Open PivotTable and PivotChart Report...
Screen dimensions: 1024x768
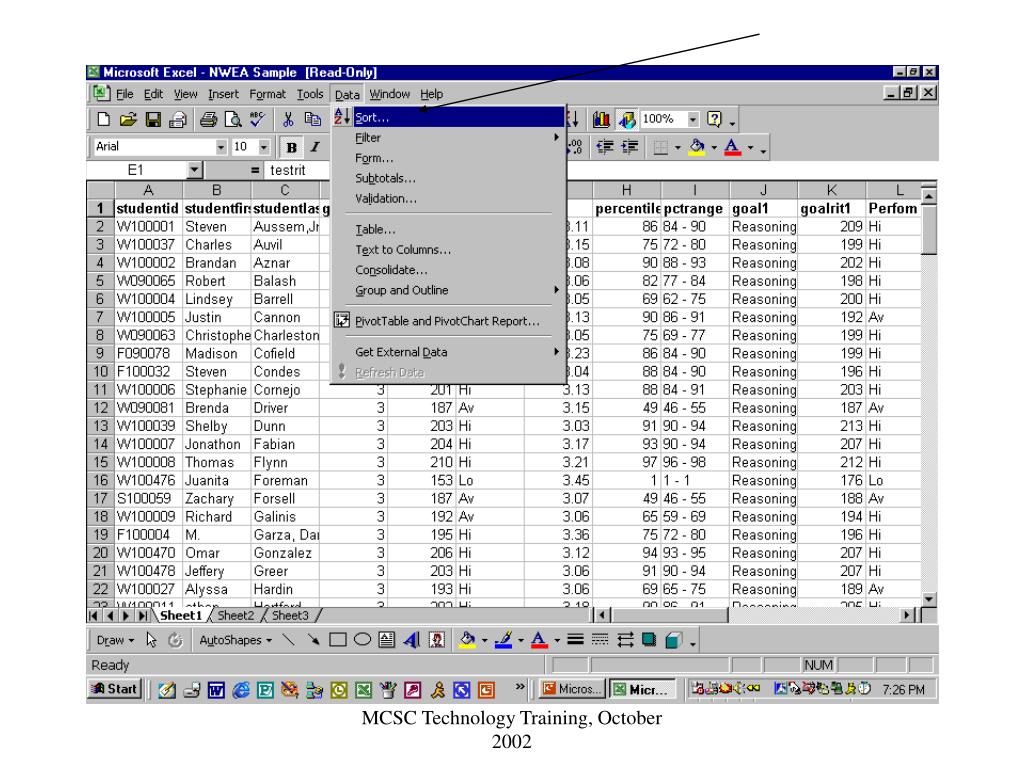pyautogui.click(x=448, y=321)
